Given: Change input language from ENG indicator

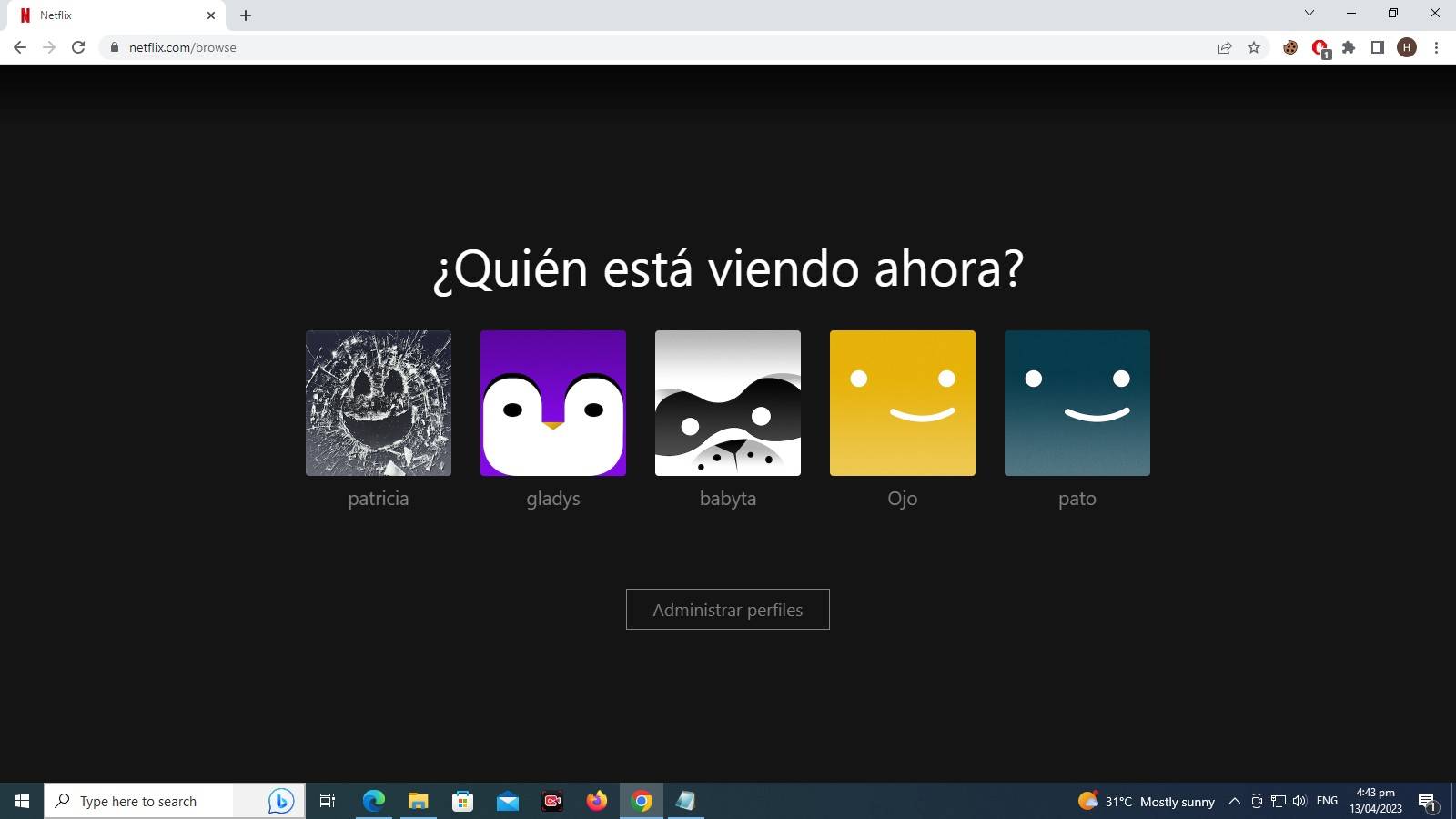Looking at the screenshot, I should pyautogui.click(x=1328, y=801).
